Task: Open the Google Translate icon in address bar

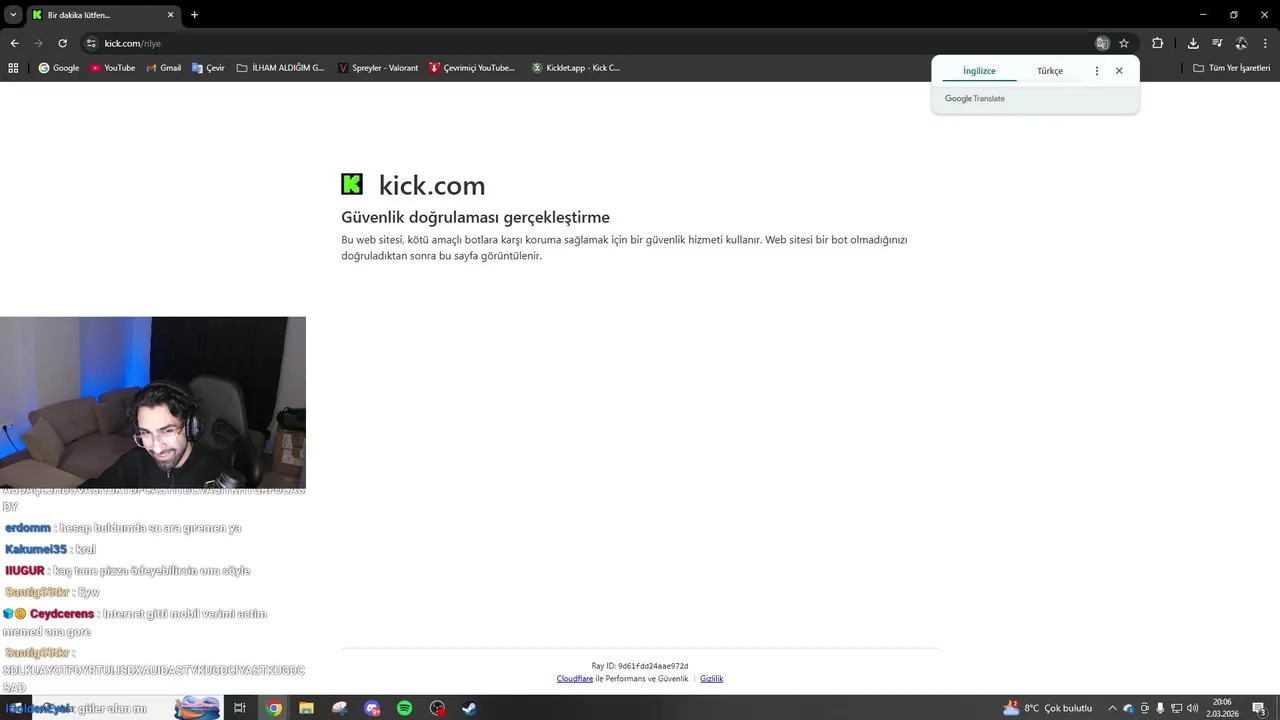Action: (1102, 43)
